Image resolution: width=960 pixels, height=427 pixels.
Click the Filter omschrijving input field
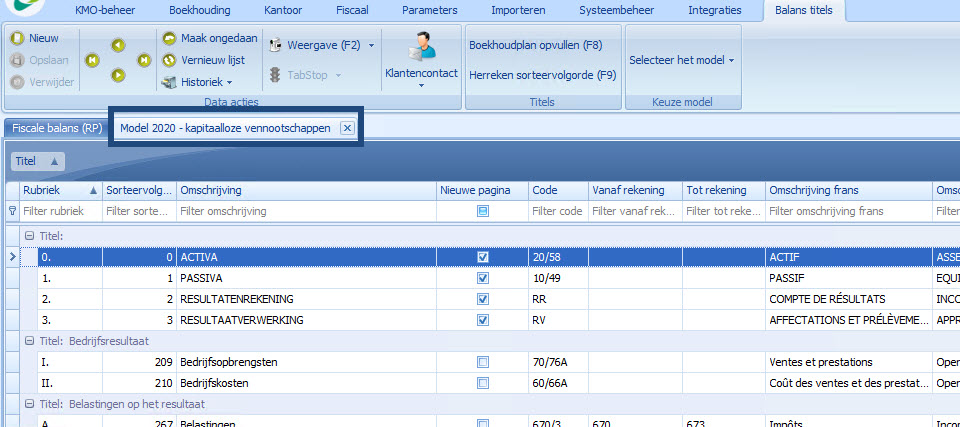(x=305, y=211)
